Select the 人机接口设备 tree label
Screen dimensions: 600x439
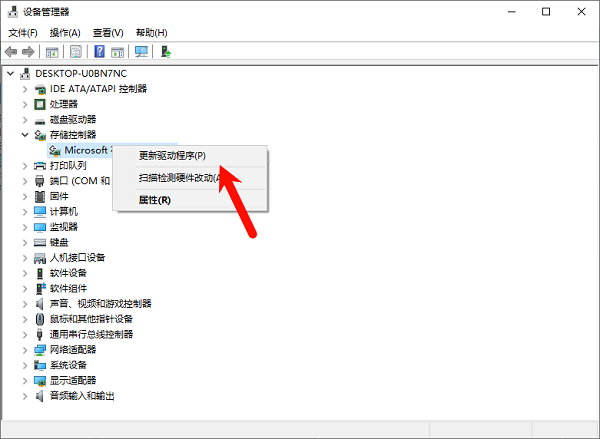[78, 258]
